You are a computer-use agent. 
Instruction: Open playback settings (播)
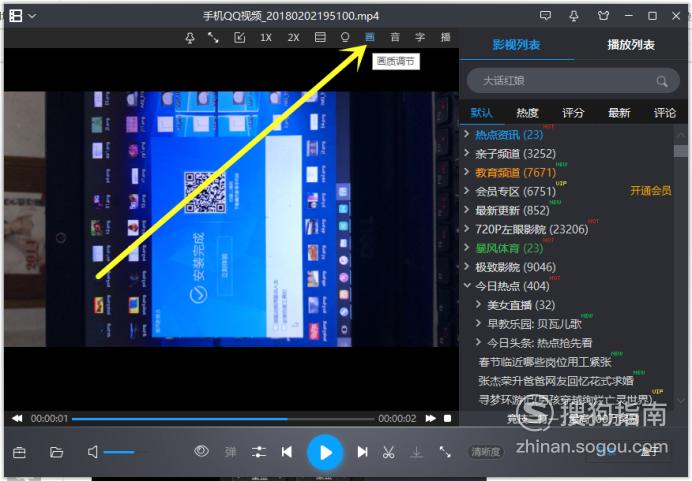point(445,37)
